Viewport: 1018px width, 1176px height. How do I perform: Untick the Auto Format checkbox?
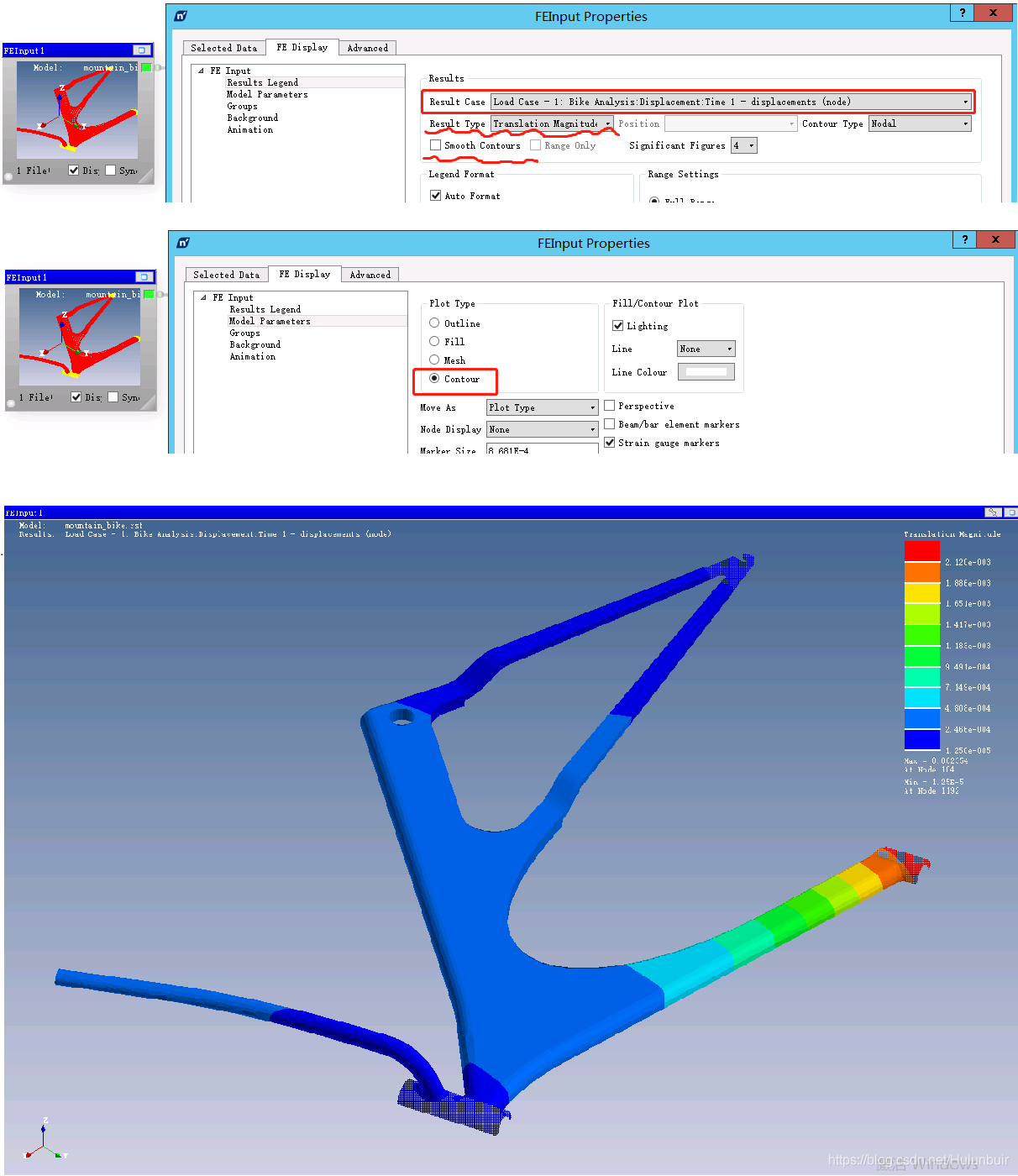(x=435, y=196)
